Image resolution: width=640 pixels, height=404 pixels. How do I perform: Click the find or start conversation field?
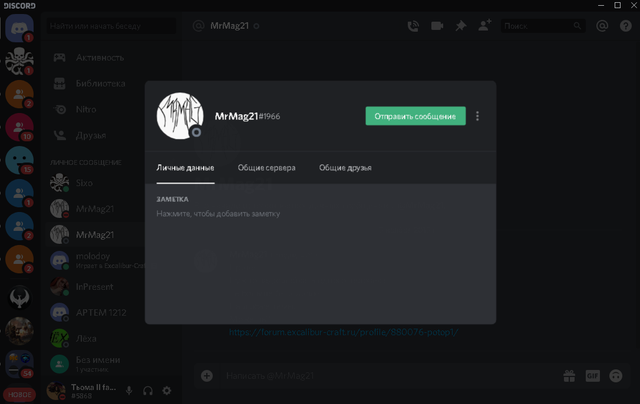[x=111, y=26]
